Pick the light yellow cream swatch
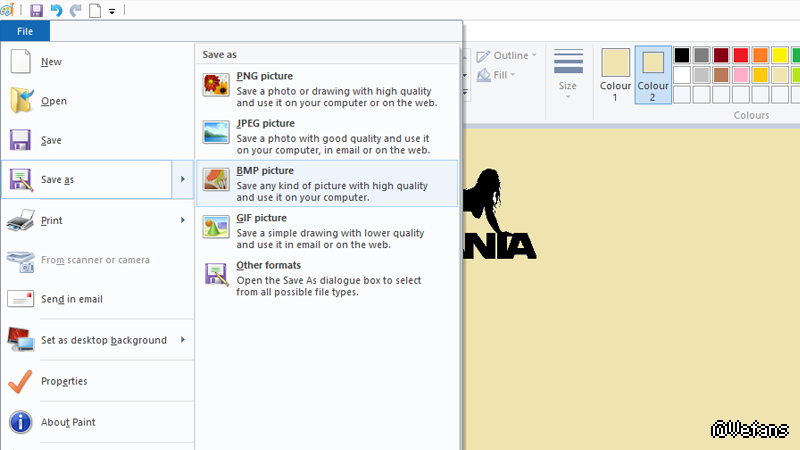 (780, 75)
